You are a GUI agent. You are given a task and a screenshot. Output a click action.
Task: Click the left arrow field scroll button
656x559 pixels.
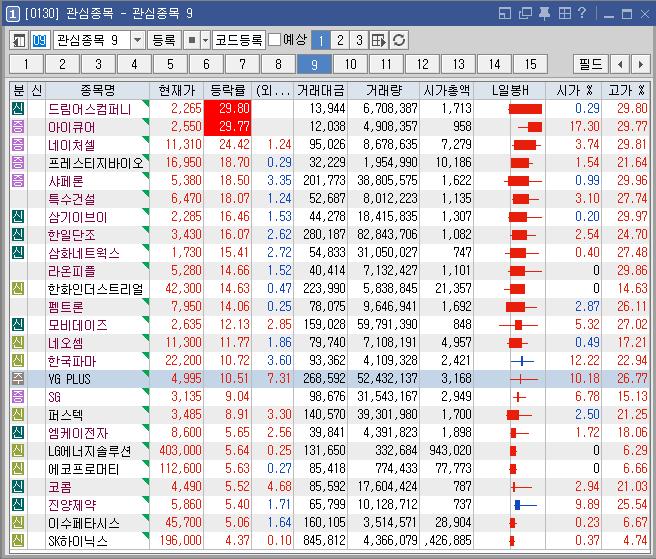(x=620, y=64)
